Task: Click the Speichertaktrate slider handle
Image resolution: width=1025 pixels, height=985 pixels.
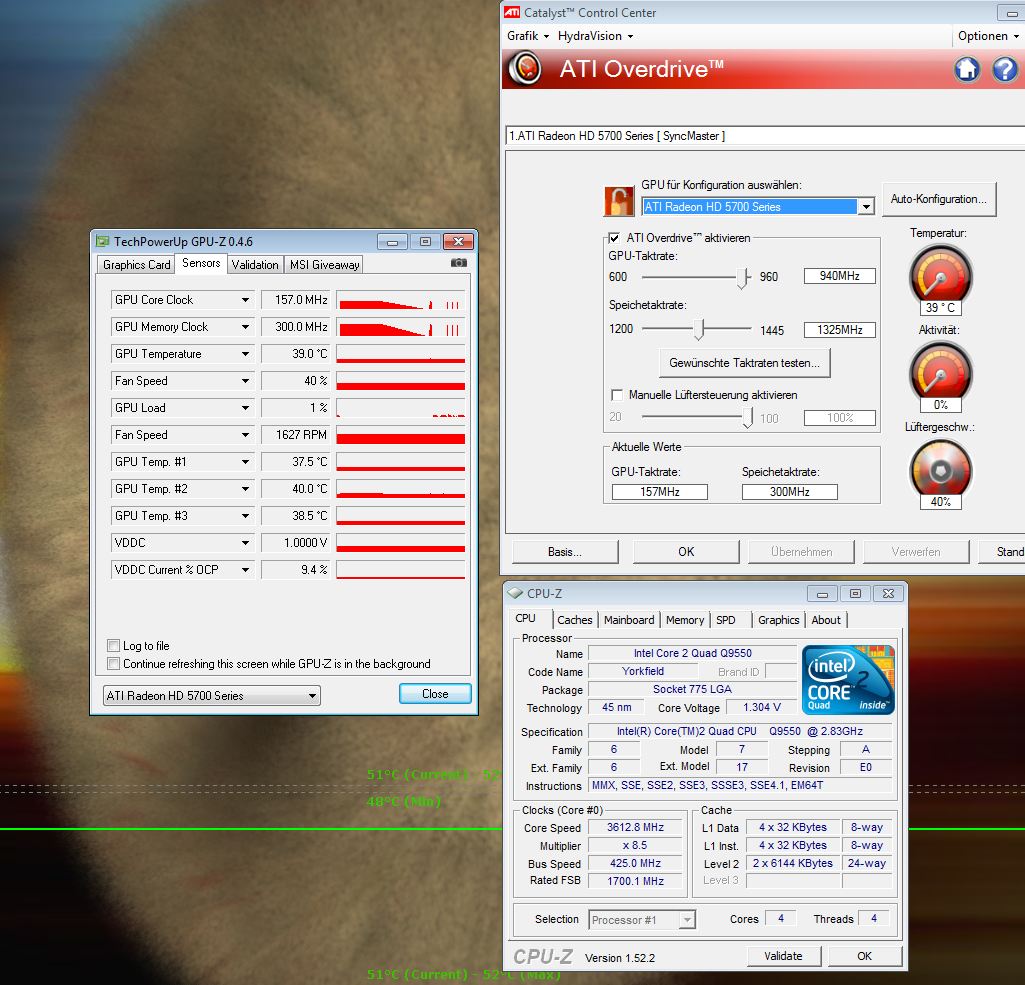Action: point(699,329)
